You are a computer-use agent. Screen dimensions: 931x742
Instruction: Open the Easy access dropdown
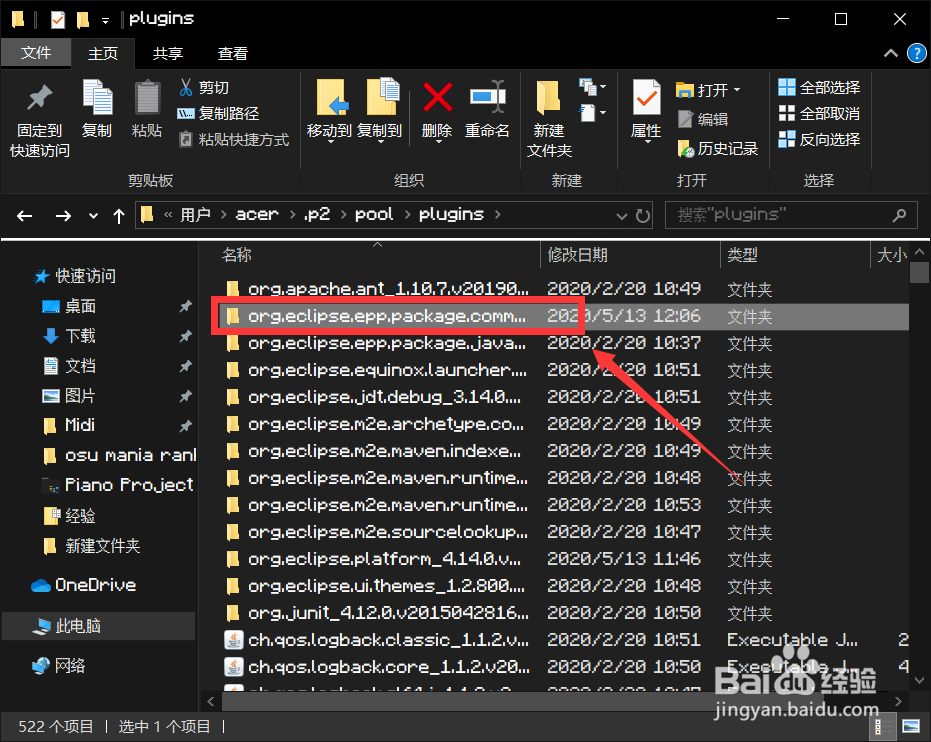[x=593, y=113]
